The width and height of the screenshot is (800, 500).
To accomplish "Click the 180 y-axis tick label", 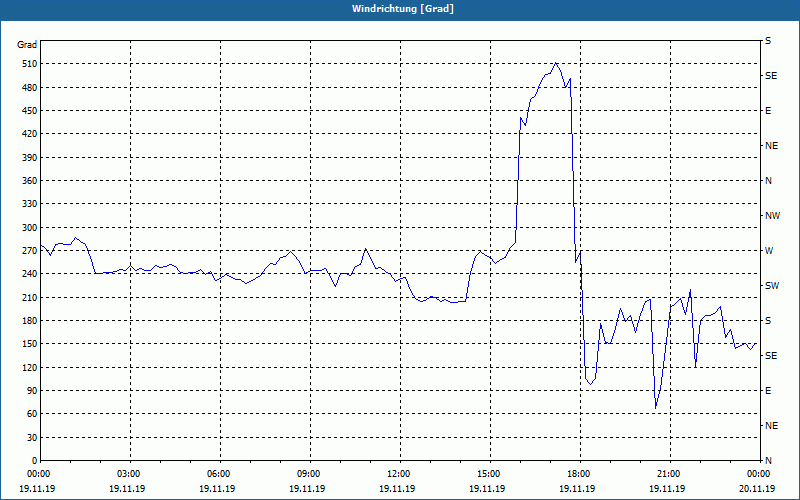I will tap(29, 321).
